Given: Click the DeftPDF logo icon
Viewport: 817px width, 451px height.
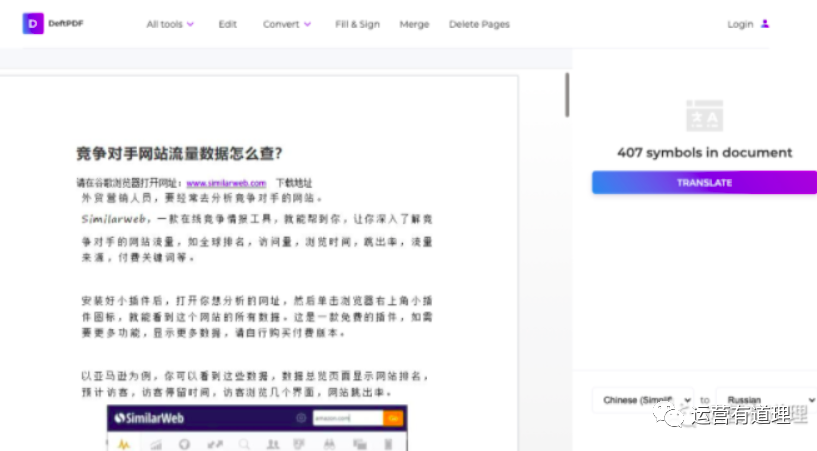Looking at the screenshot, I should [x=33, y=24].
